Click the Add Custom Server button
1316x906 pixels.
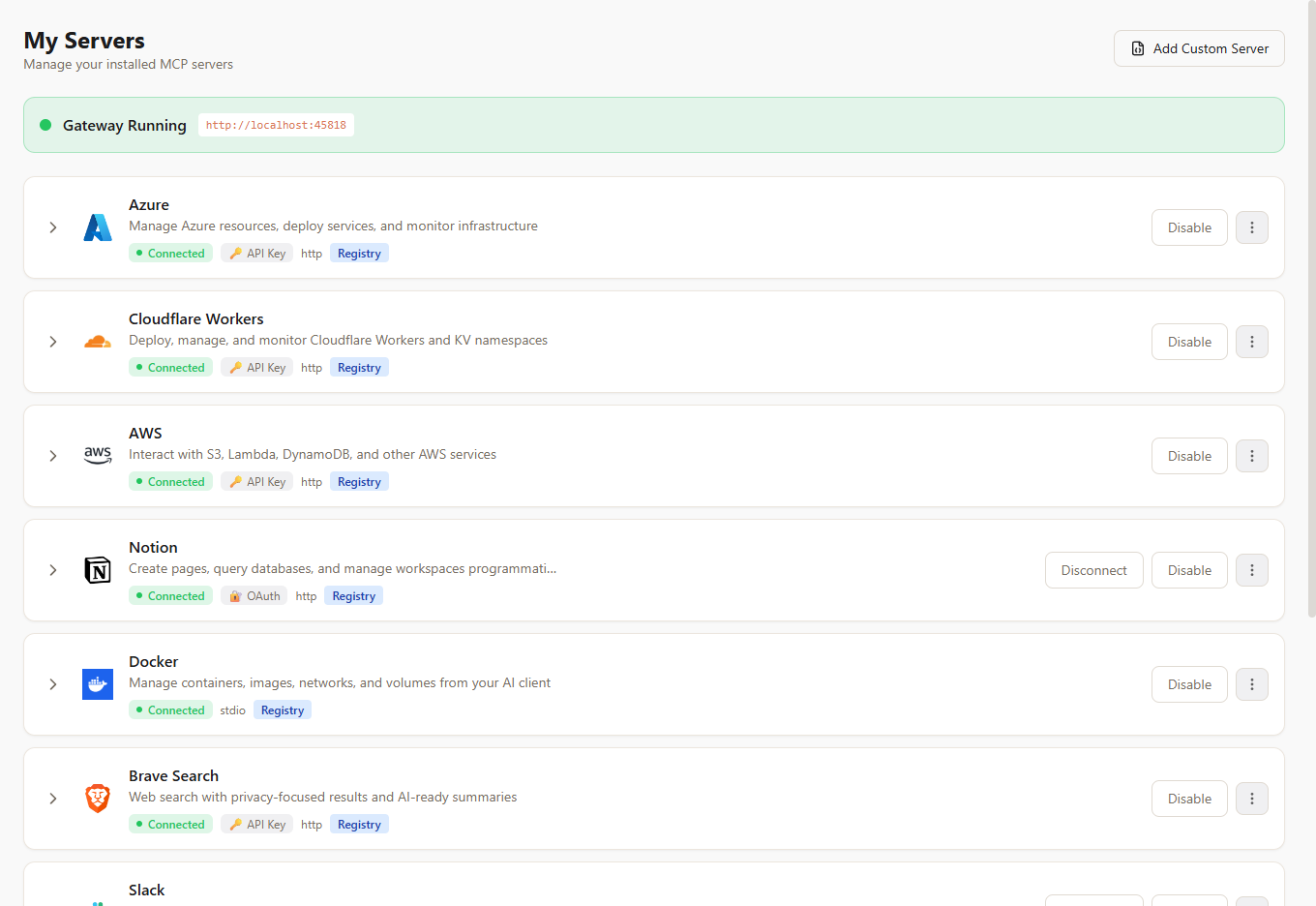(x=1199, y=48)
